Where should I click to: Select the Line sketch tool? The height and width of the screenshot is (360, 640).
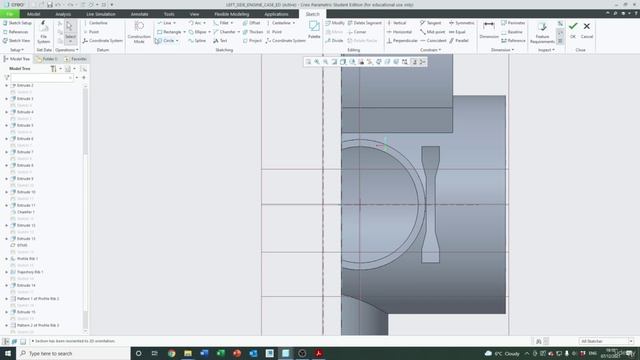pos(164,23)
